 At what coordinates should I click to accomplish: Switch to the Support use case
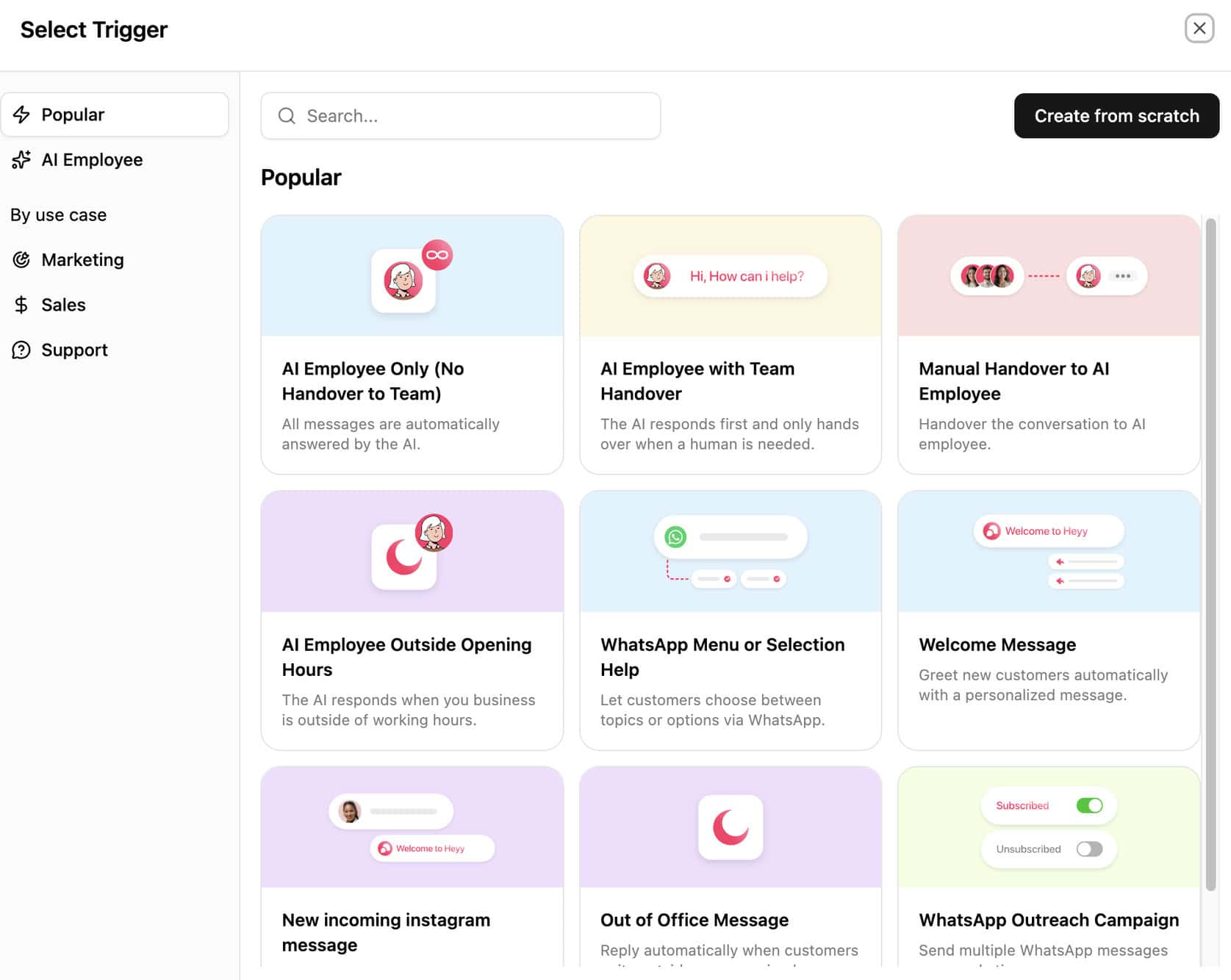coord(74,350)
